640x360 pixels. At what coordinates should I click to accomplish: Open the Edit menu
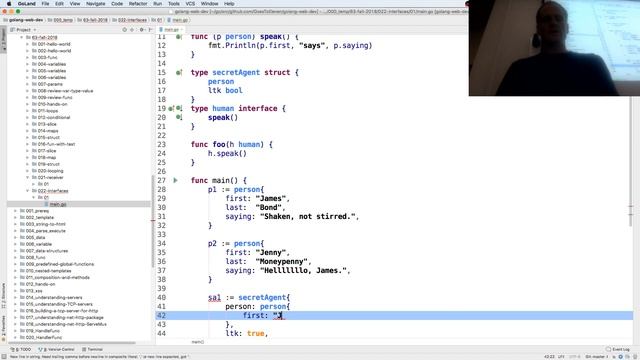pos(59,4)
